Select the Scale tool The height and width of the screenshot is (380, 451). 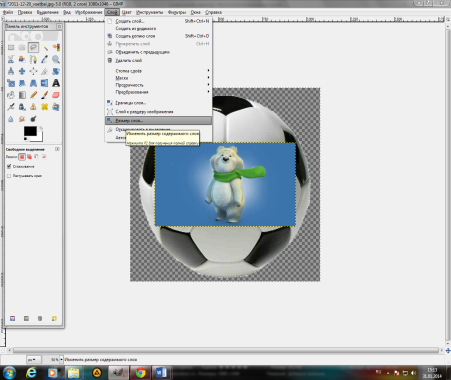click(11, 83)
